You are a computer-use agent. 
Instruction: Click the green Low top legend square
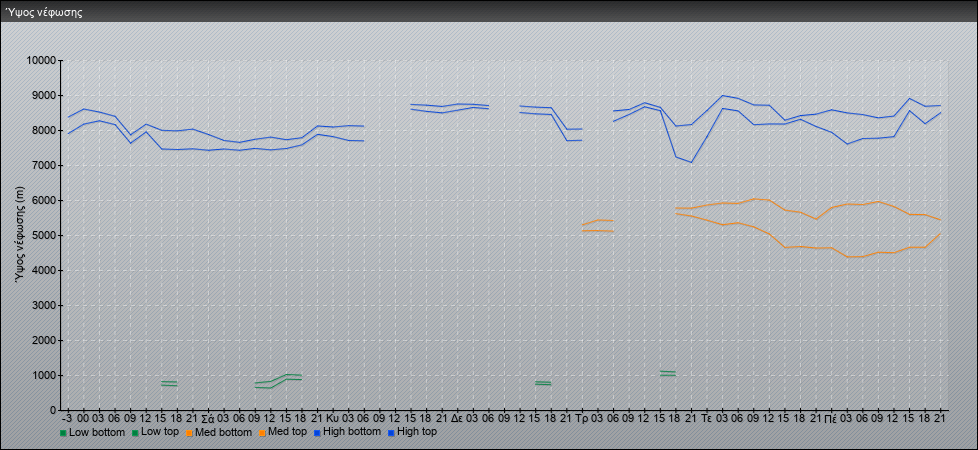tap(135, 433)
